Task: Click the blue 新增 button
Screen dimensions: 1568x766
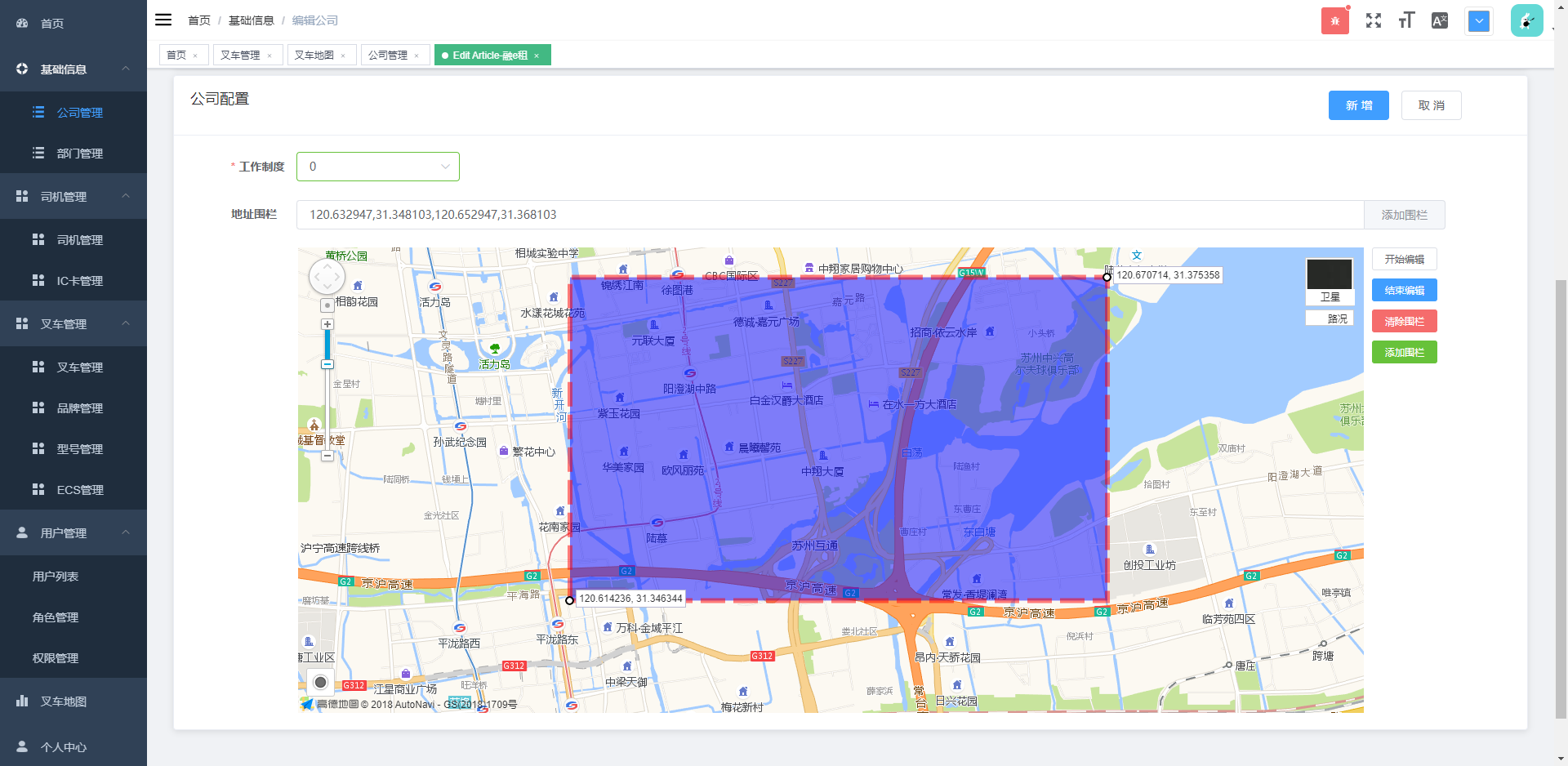Action: tap(1358, 105)
